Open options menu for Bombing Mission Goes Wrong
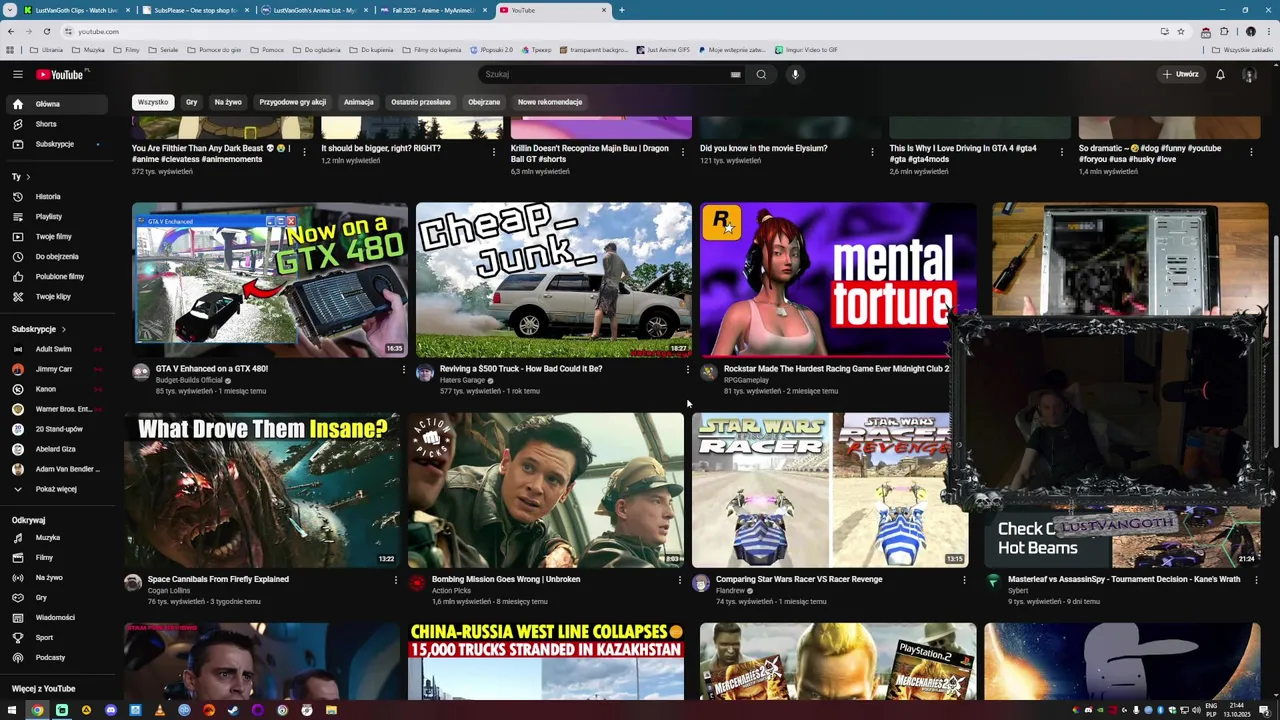The image size is (1280, 720). point(680,580)
